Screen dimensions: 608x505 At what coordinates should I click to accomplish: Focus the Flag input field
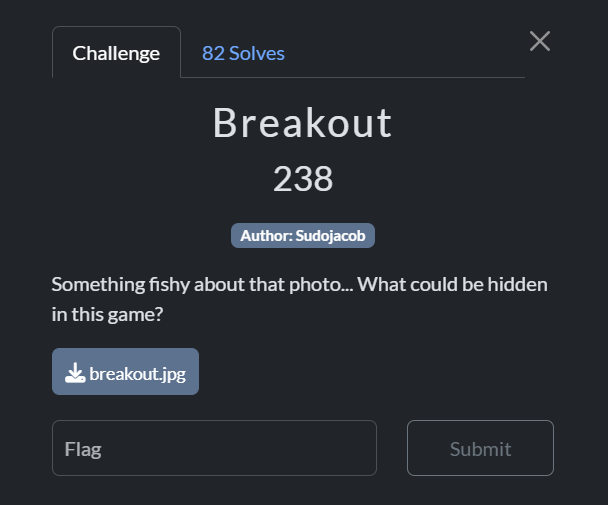coord(214,448)
